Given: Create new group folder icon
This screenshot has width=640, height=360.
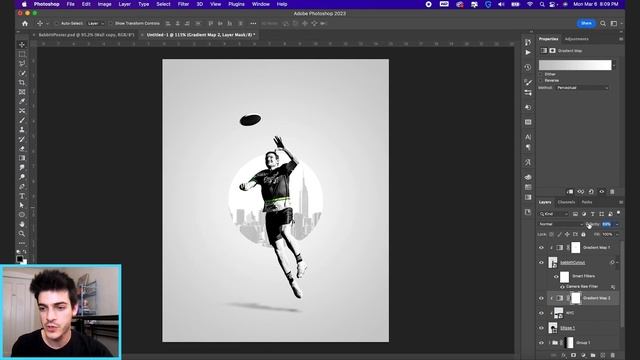Looking at the screenshot, I should pos(593,356).
